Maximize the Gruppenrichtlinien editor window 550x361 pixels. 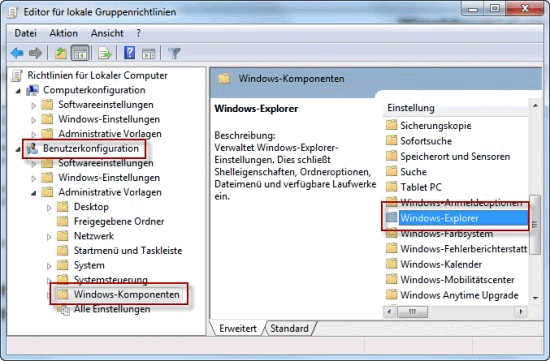click(x=495, y=8)
